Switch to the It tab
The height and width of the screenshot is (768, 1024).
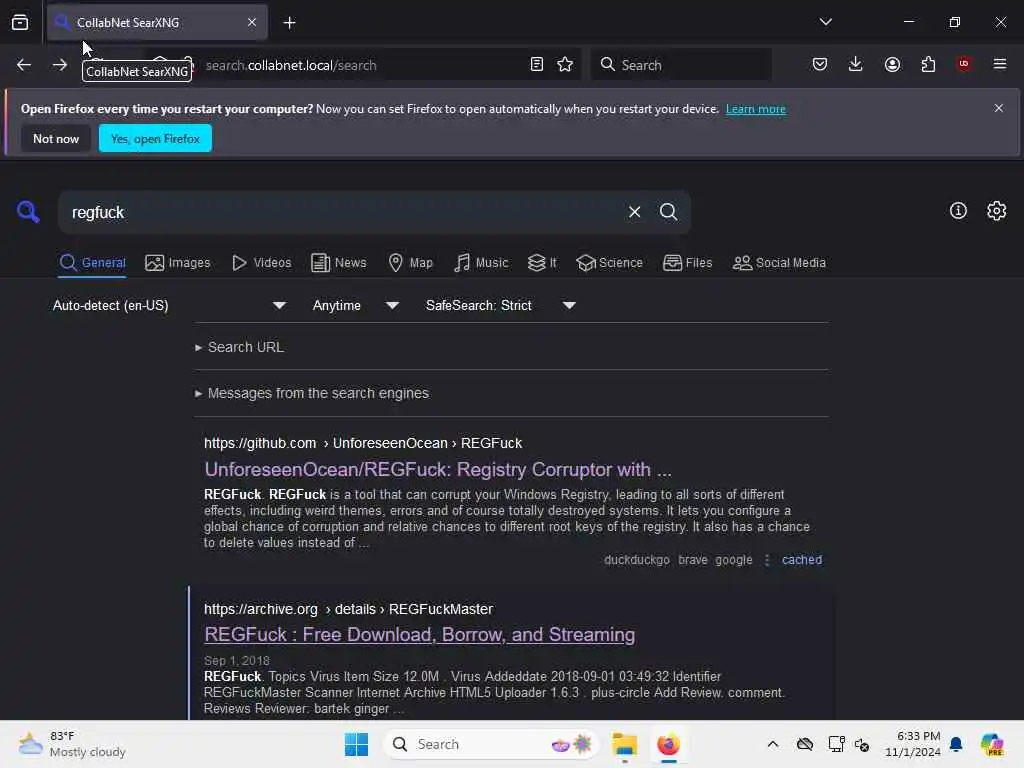[542, 263]
